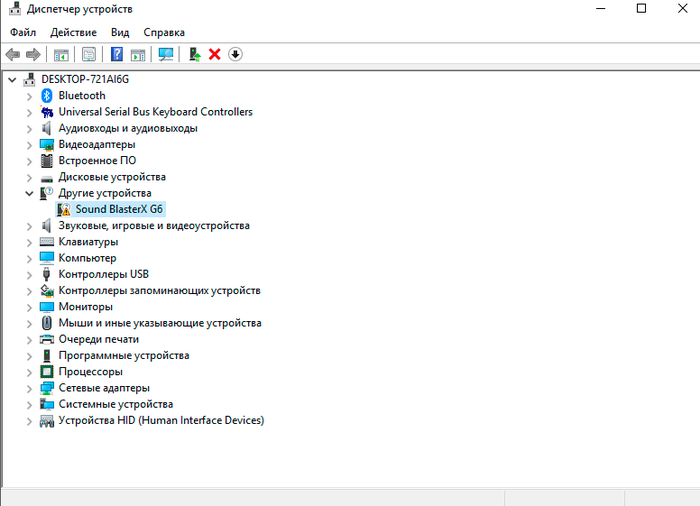The height and width of the screenshot is (506, 700).
Task: Expand the Программные устройства category
Action: pos(29,356)
